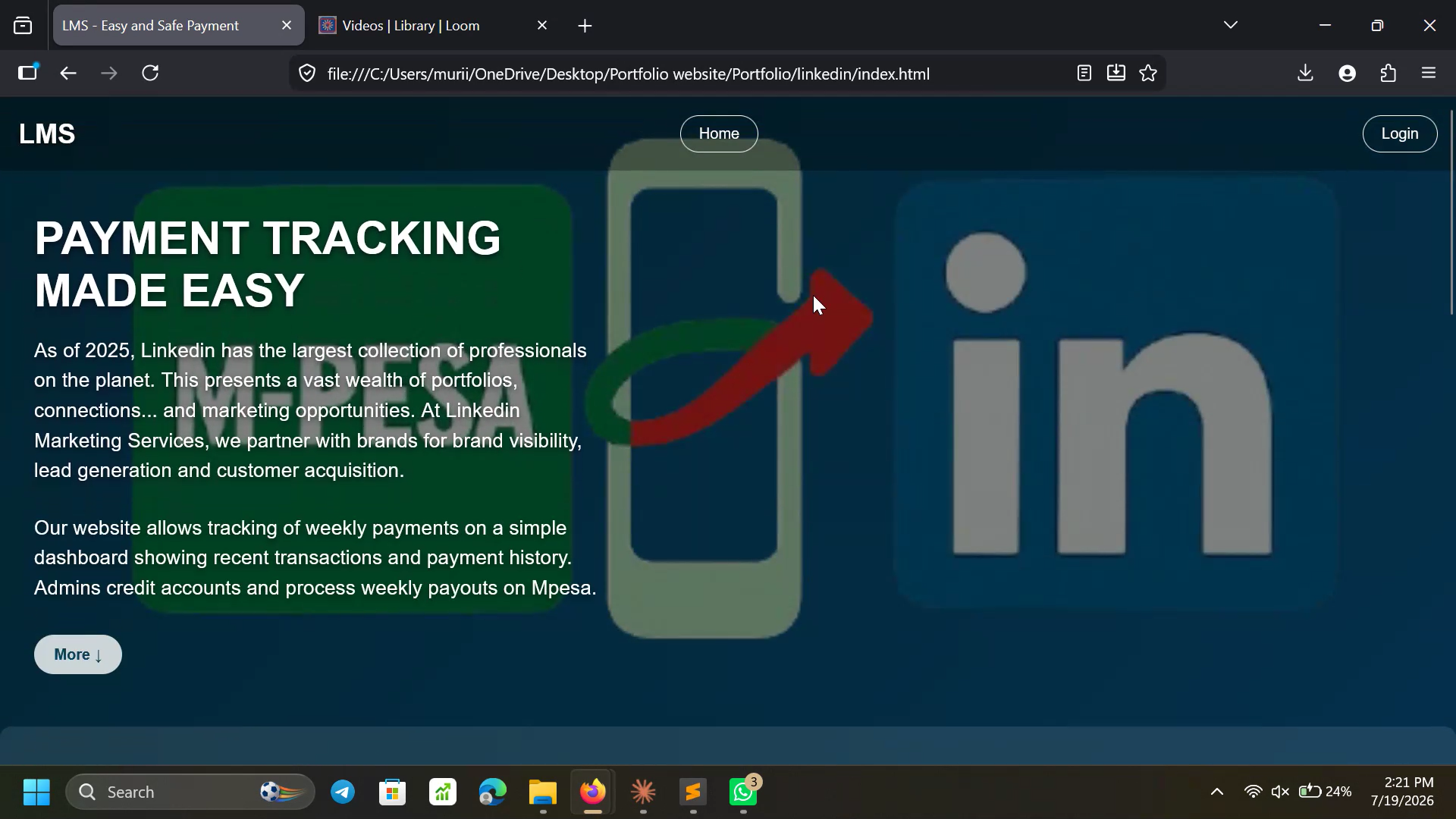Open the Login page button
The width and height of the screenshot is (1456, 819).
coord(1400,134)
